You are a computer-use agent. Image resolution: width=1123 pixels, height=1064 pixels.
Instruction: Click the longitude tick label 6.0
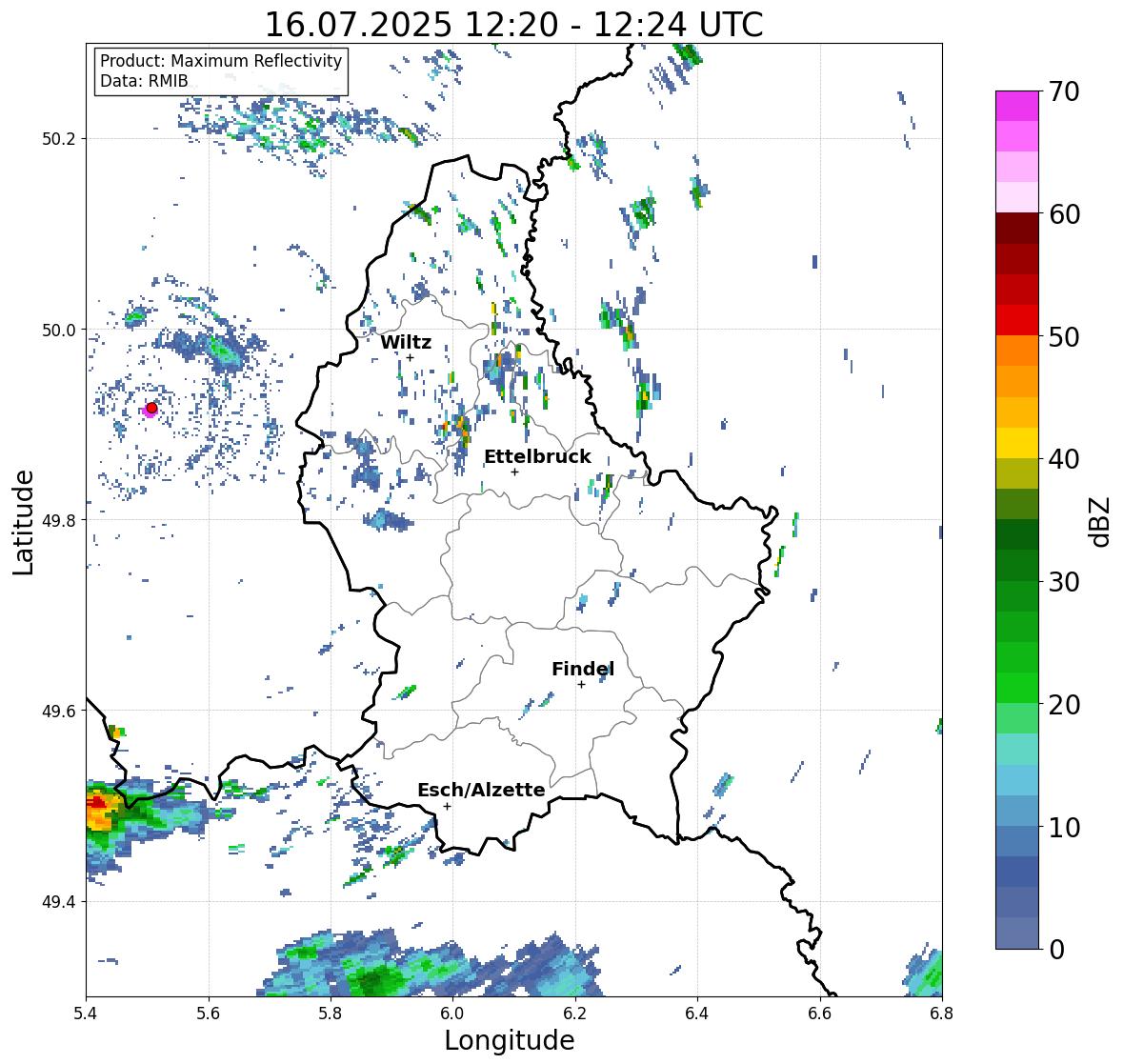[x=452, y=1014]
